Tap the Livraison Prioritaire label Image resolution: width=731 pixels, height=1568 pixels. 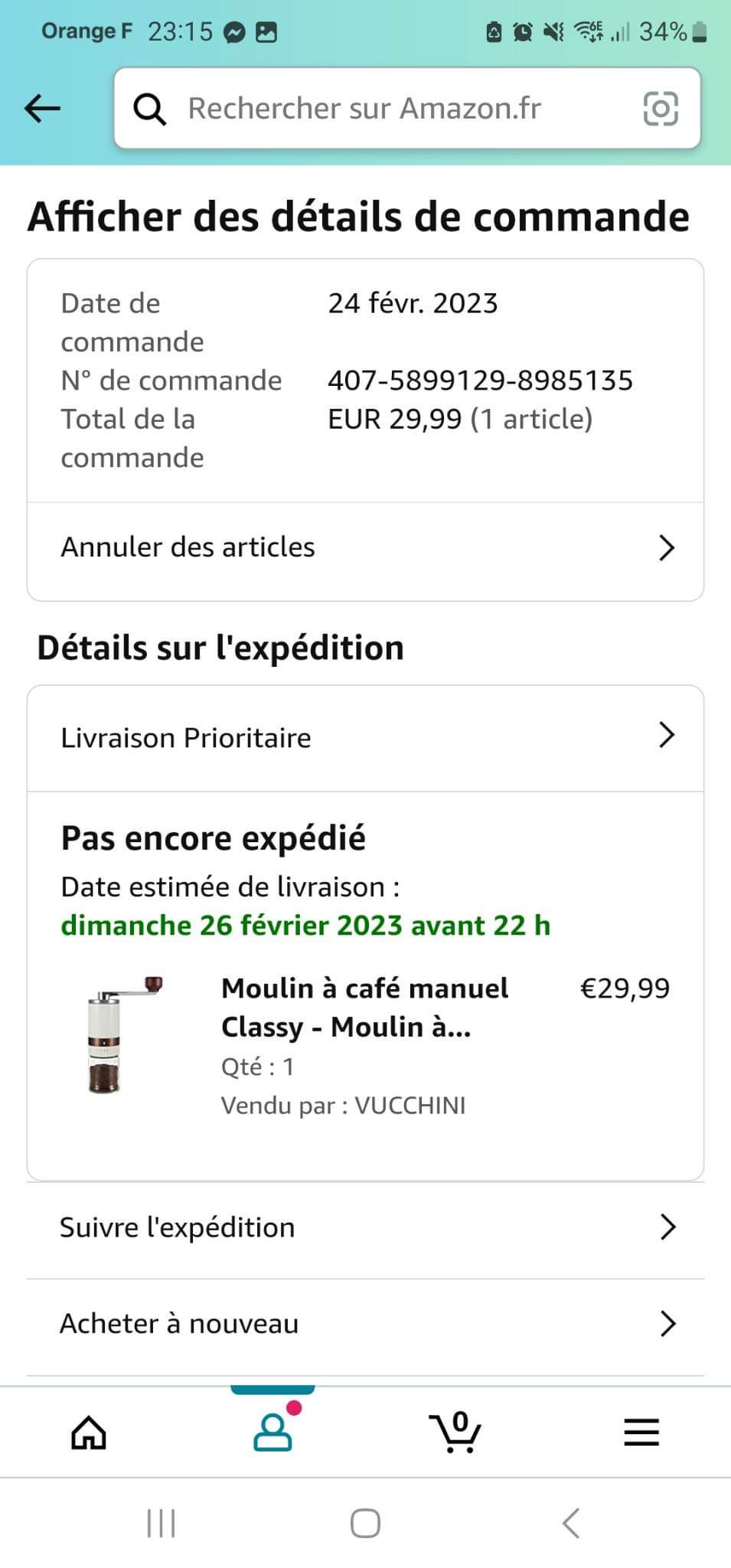(x=186, y=738)
